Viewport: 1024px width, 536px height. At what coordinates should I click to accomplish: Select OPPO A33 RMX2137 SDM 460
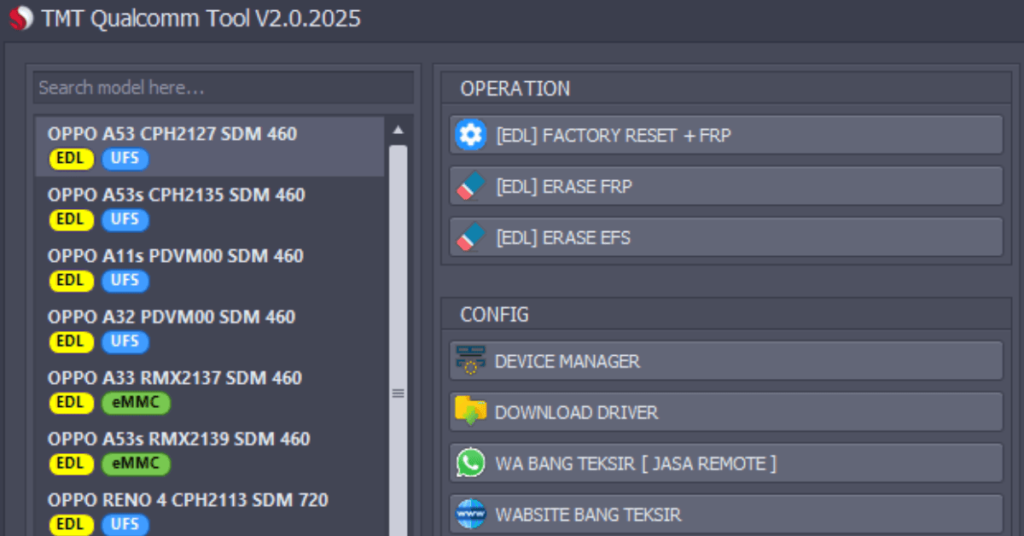coord(210,390)
